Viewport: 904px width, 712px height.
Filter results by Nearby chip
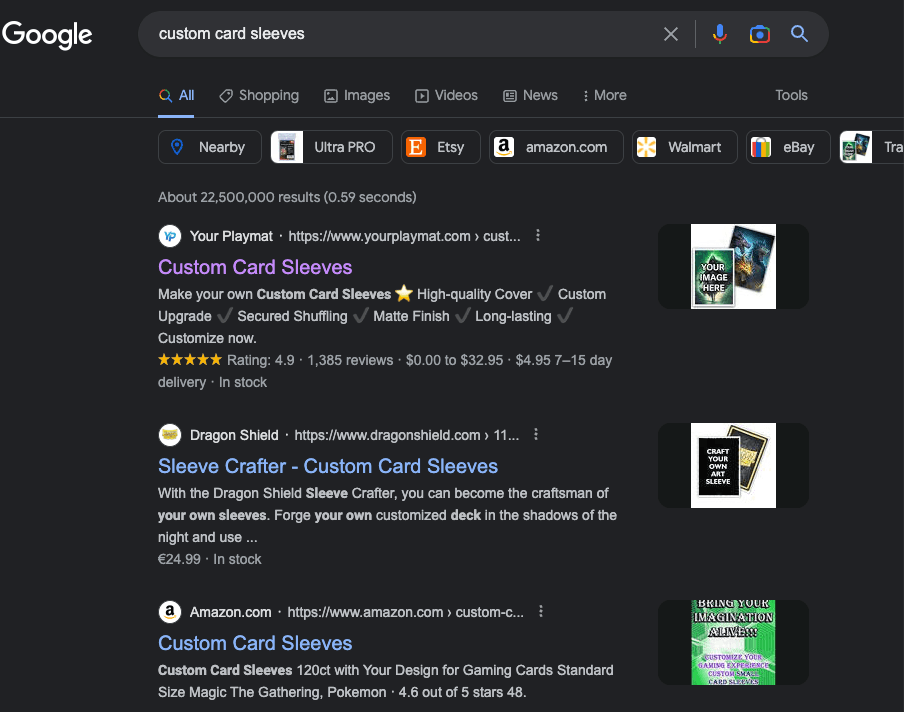click(x=210, y=147)
